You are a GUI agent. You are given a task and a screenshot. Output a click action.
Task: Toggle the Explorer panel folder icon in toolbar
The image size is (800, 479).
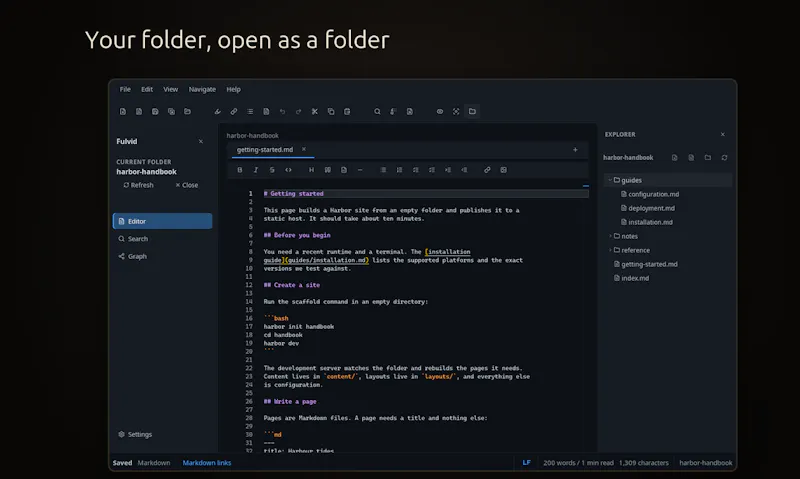[472, 111]
